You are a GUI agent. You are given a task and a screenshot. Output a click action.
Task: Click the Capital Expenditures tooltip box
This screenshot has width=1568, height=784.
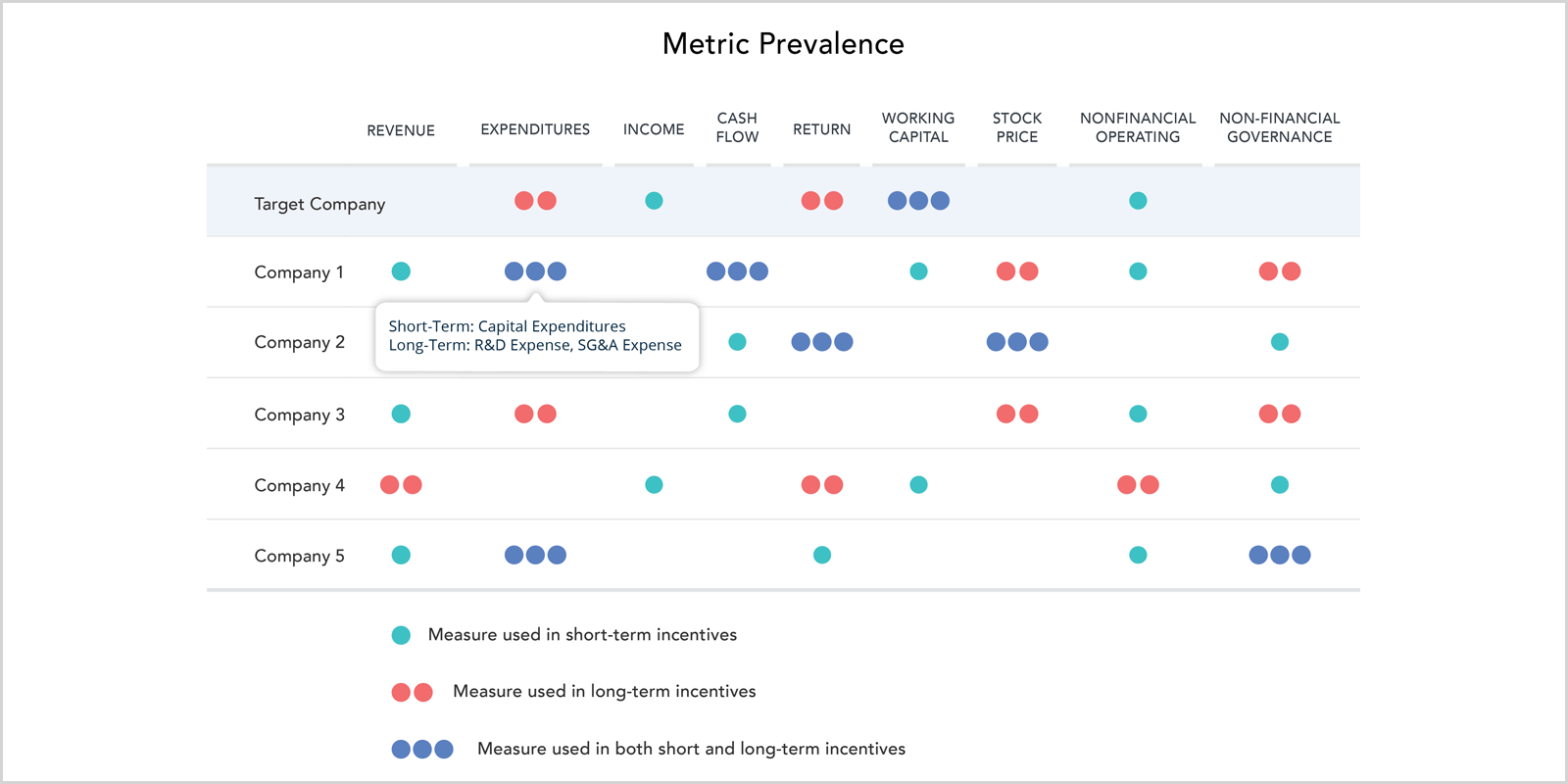coord(537,336)
